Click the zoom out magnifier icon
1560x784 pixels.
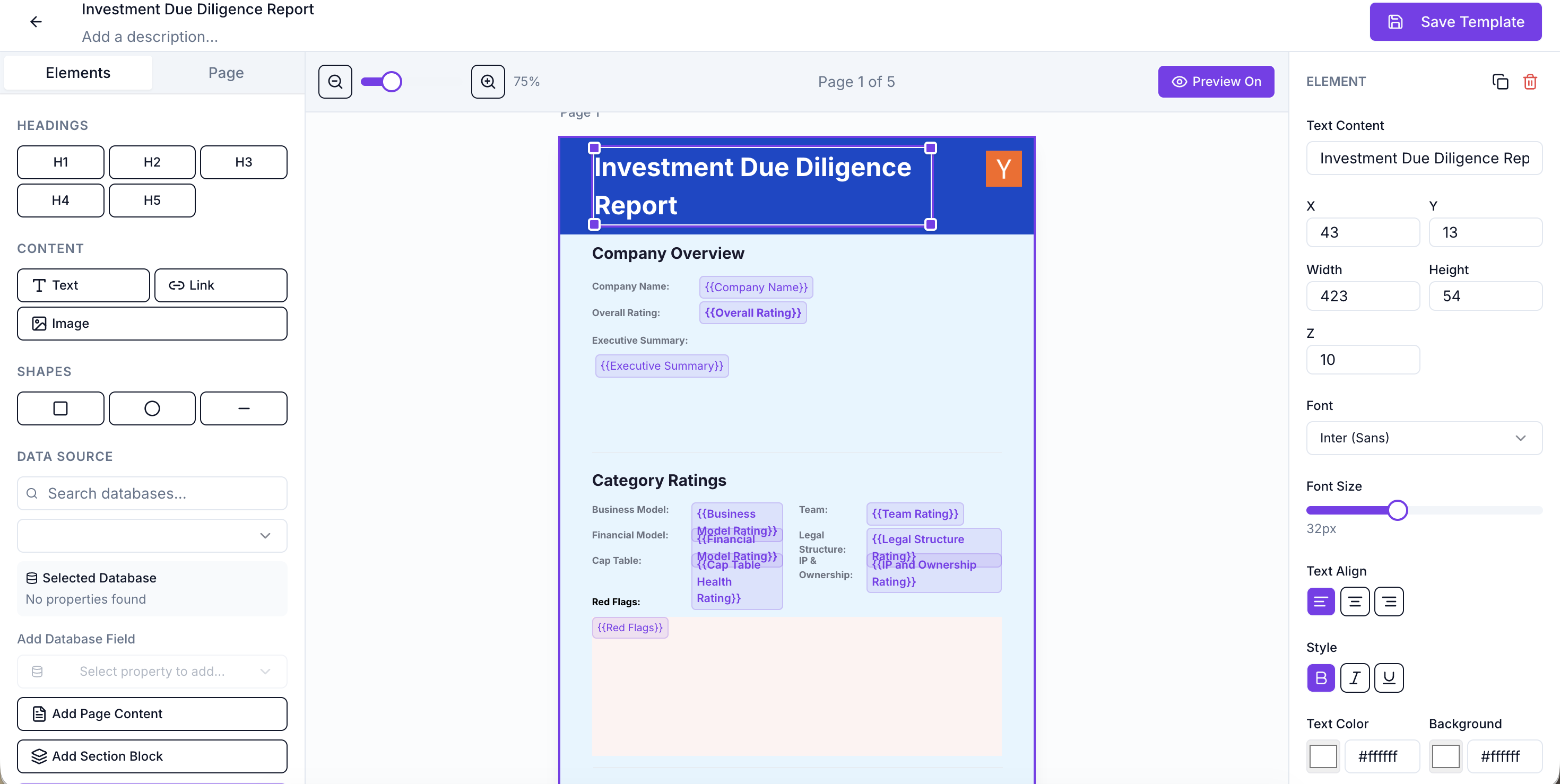(335, 82)
